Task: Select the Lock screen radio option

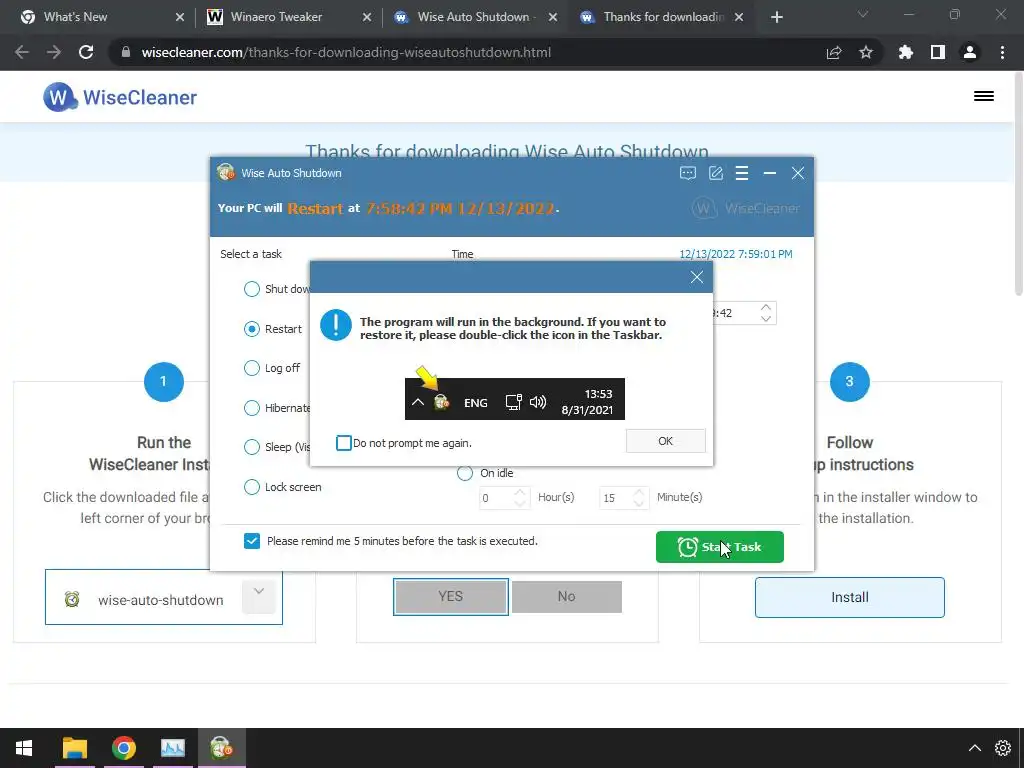Action: tap(251, 487)
